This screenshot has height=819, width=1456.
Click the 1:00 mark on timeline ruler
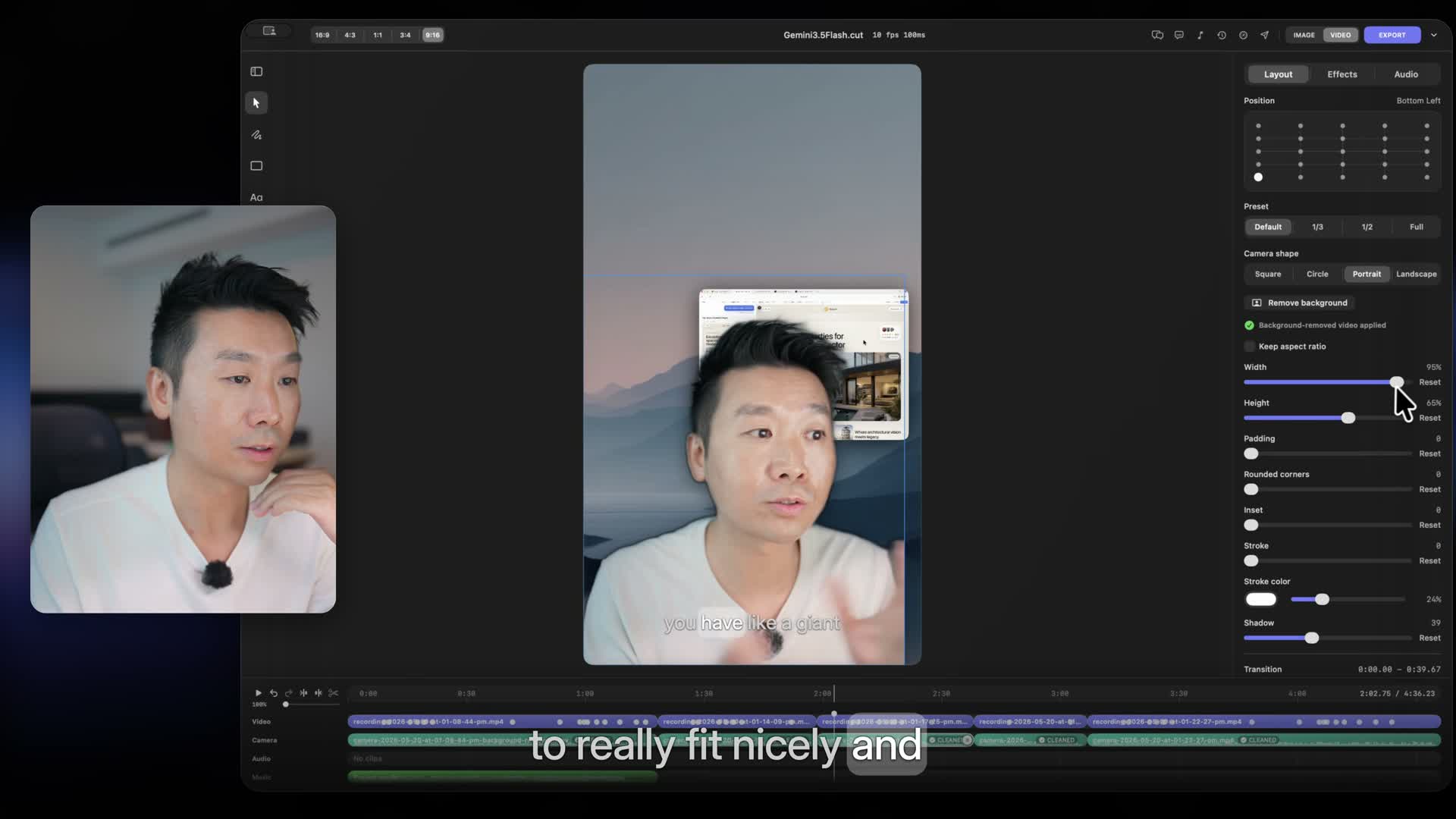point(585,694)
